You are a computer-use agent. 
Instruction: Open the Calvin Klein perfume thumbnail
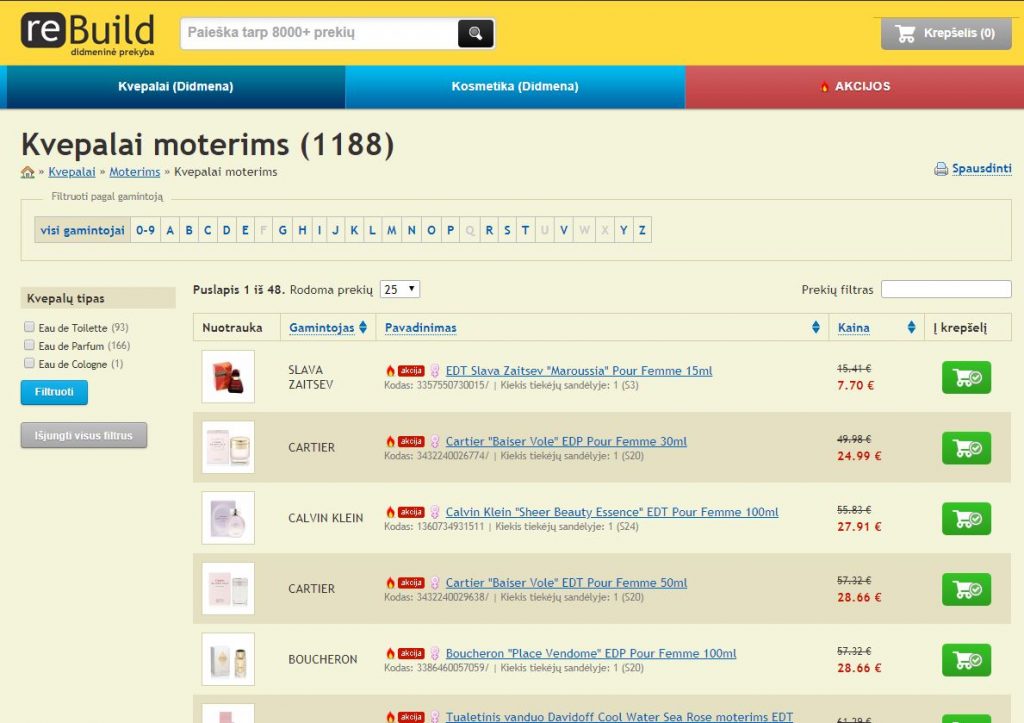point(228,518)
